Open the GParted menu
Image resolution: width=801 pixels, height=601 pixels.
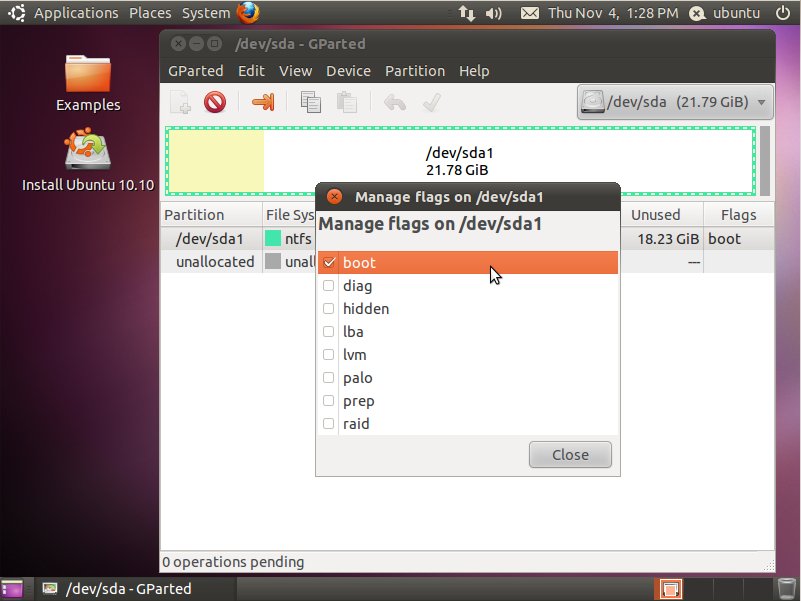coord(196,71)
